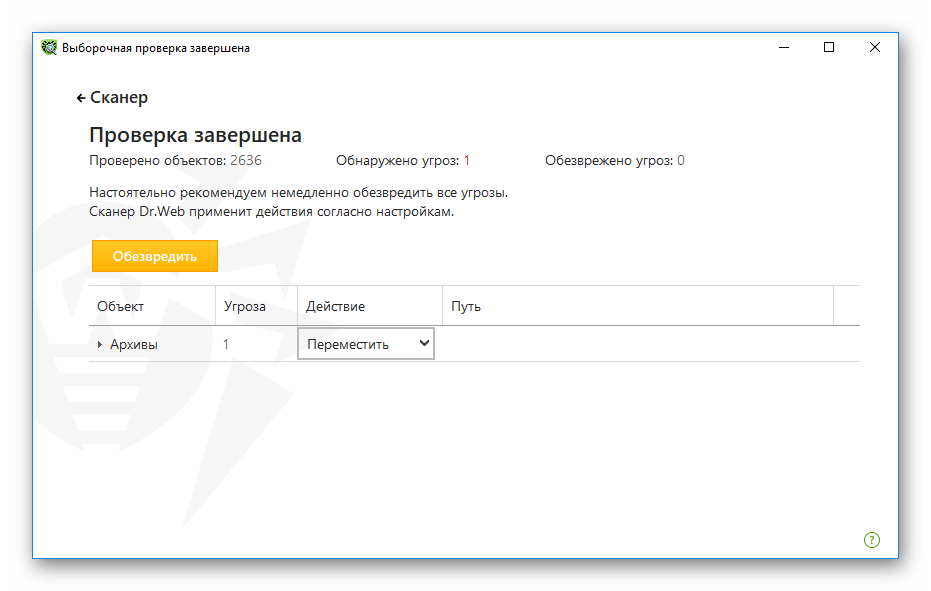
Task: Minimize the scan results window
Action: 783,48
